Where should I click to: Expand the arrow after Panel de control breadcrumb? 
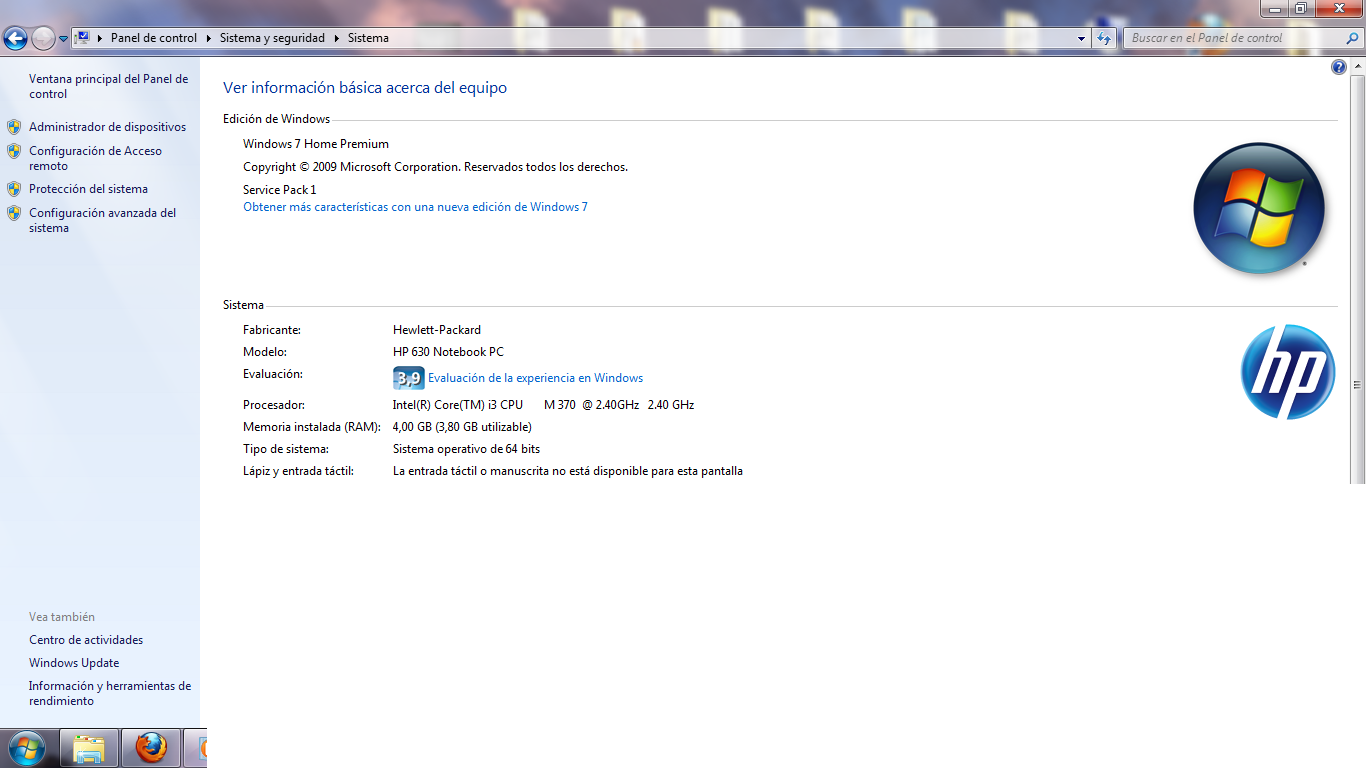(x=209, y=38)
